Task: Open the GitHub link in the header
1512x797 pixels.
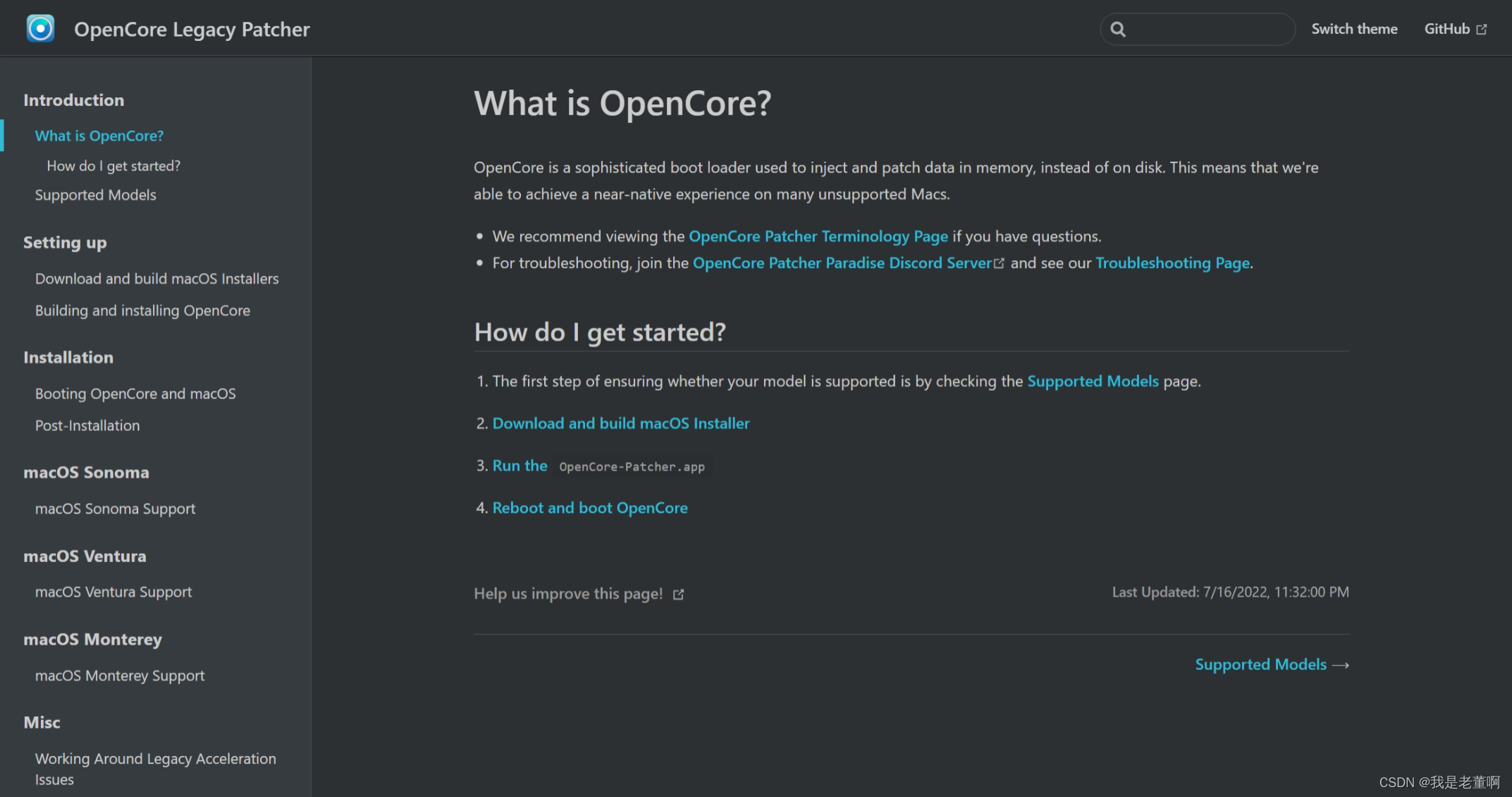Action: 1455,29
